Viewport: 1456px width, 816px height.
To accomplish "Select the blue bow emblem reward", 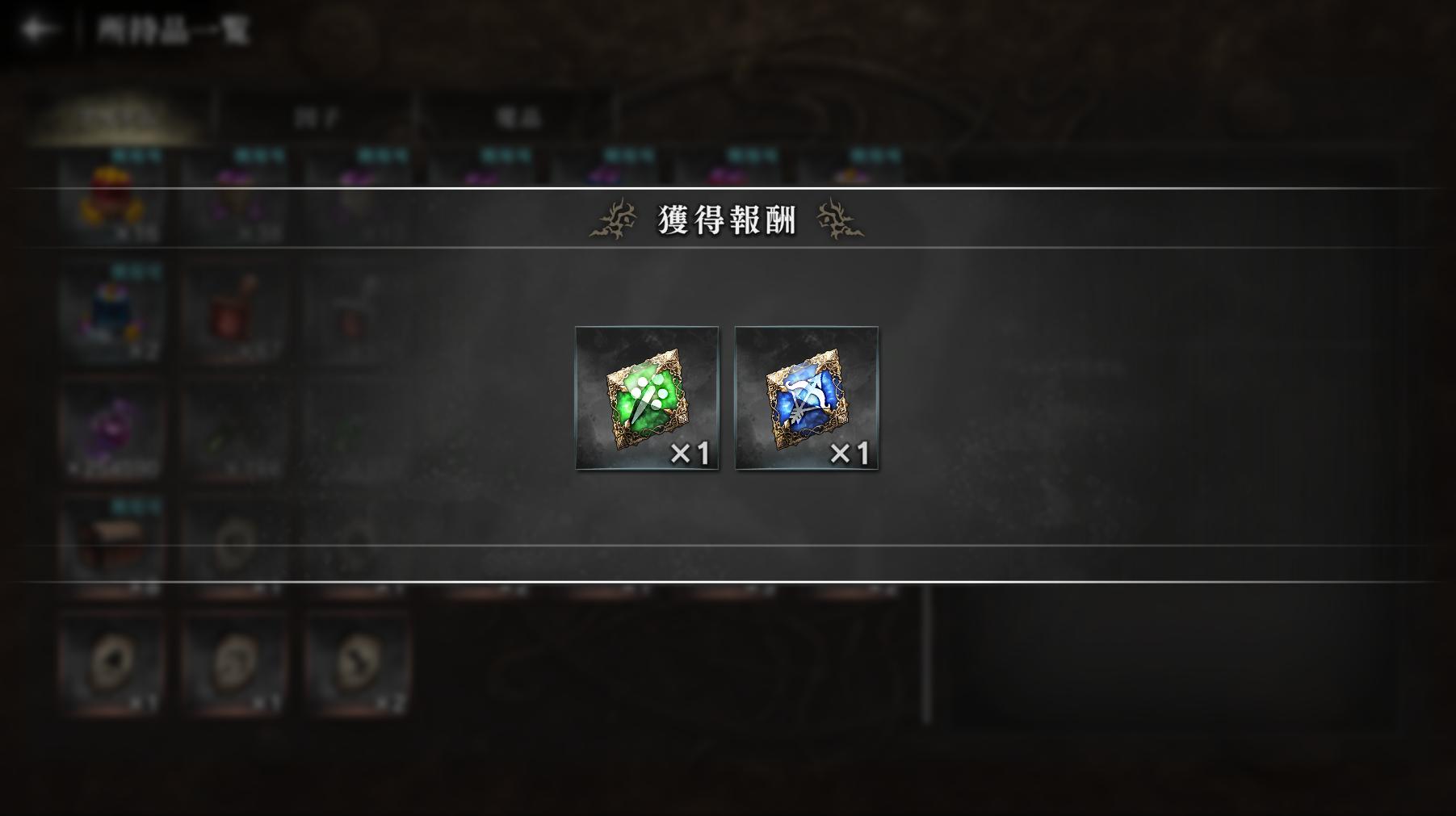I will pos(806,398).
